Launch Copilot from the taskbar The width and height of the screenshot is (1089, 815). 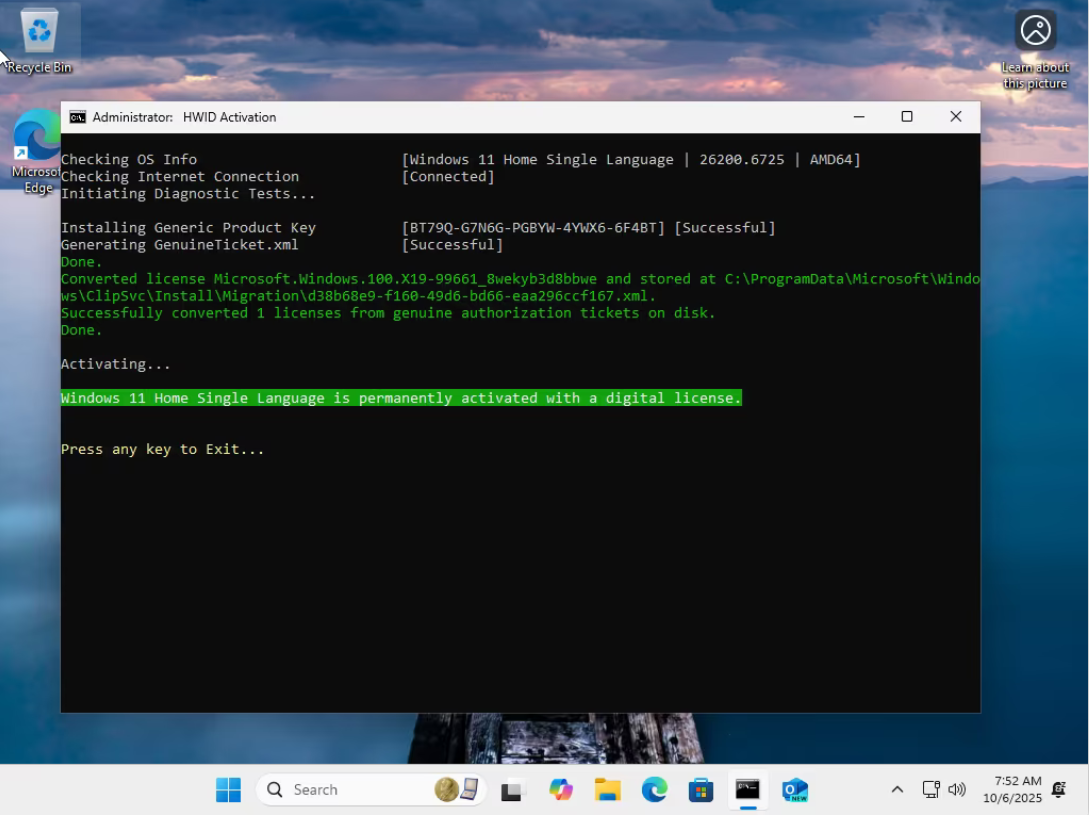[560, 790]
